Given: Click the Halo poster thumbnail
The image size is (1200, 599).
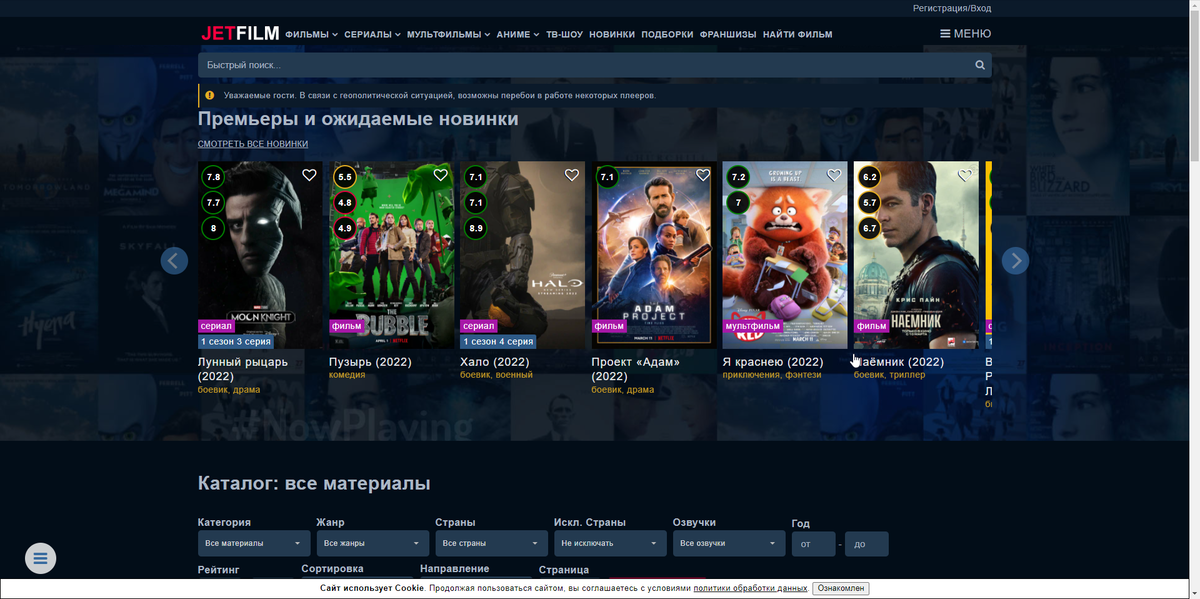Looking at the screenshot, I should point(522,255).
